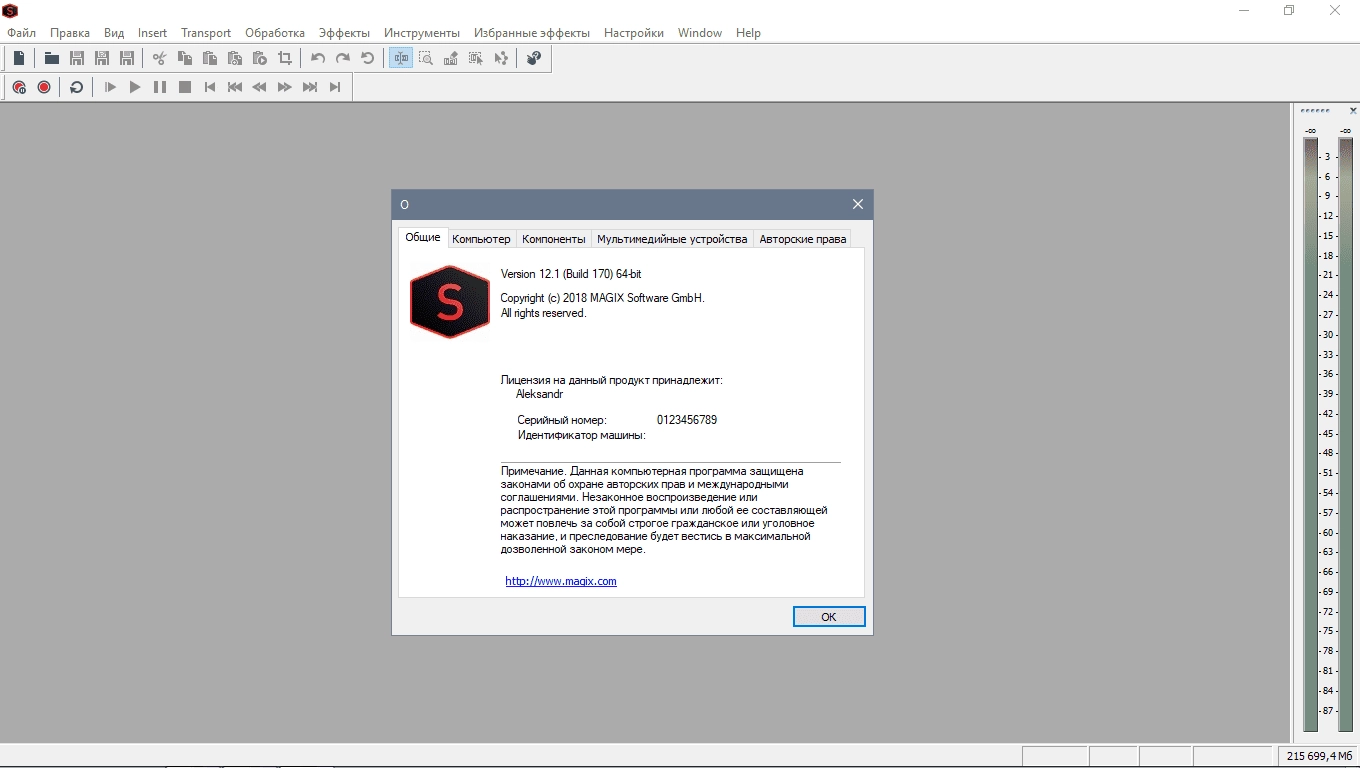1360x768 pixels.
Task: Open the Эффекты menu
Action: 344,33
